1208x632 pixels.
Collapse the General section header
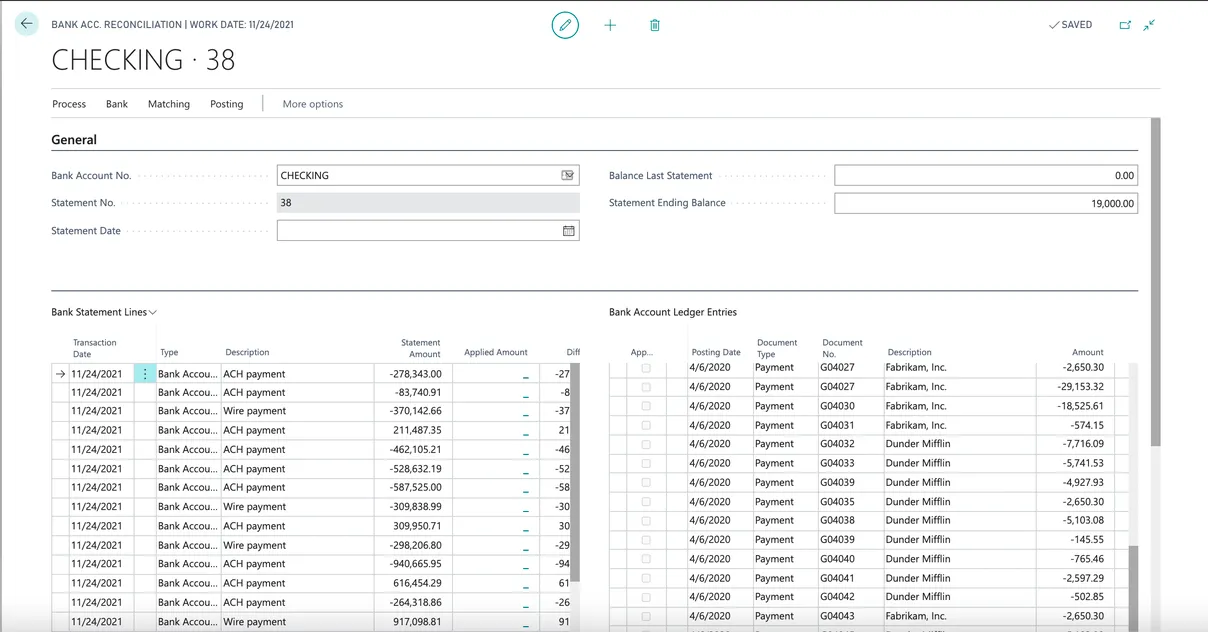click(x=74, y=140)
